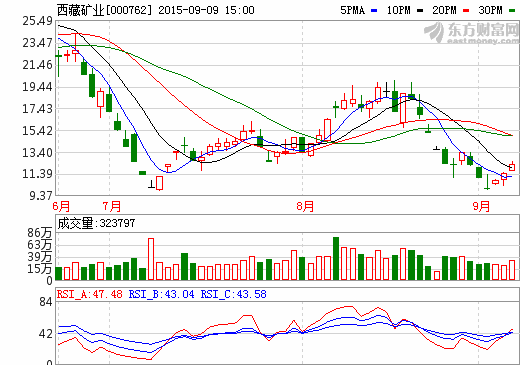Click the 9.37 price axis label
This screenshot has height=365, width=520.
point(41,196)
